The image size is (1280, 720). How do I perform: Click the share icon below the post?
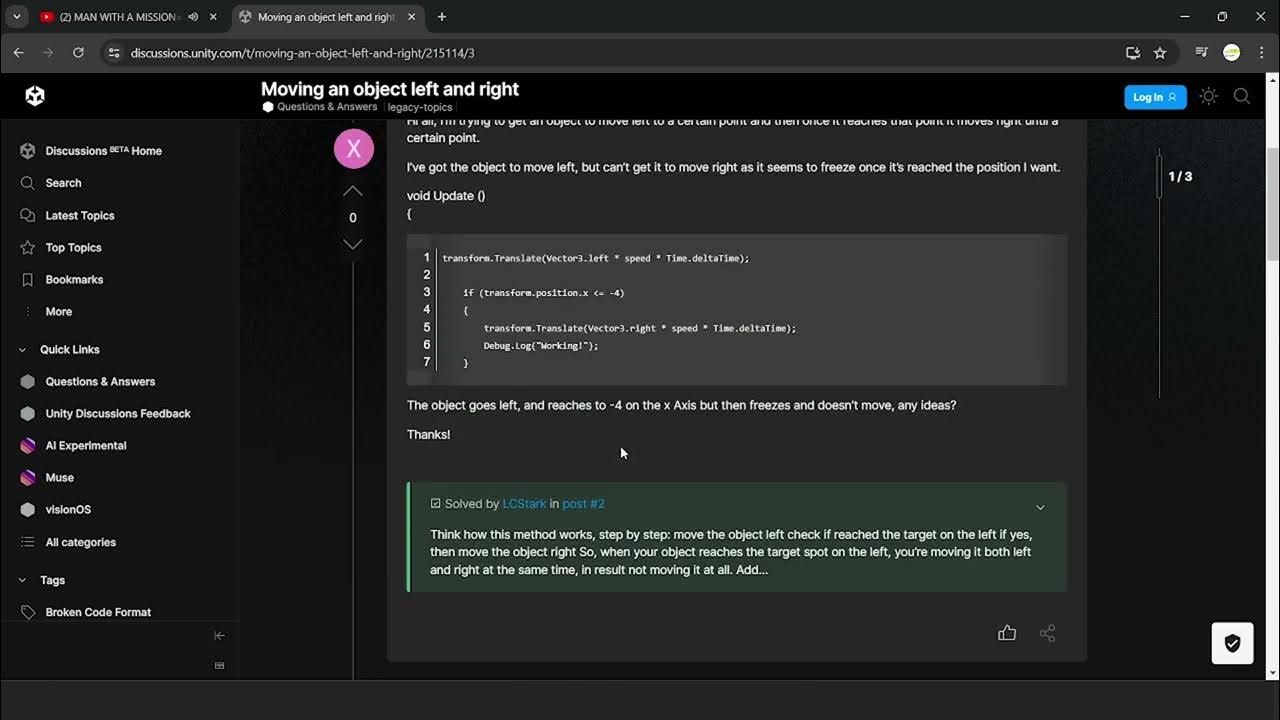[1047, 633]
